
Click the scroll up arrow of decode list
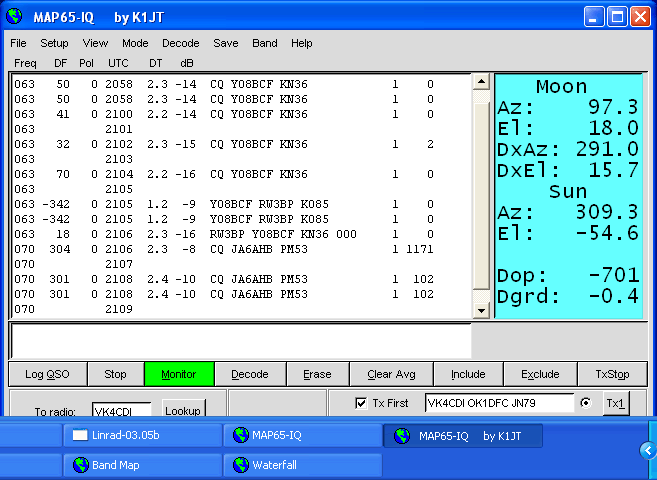[481, 81]
